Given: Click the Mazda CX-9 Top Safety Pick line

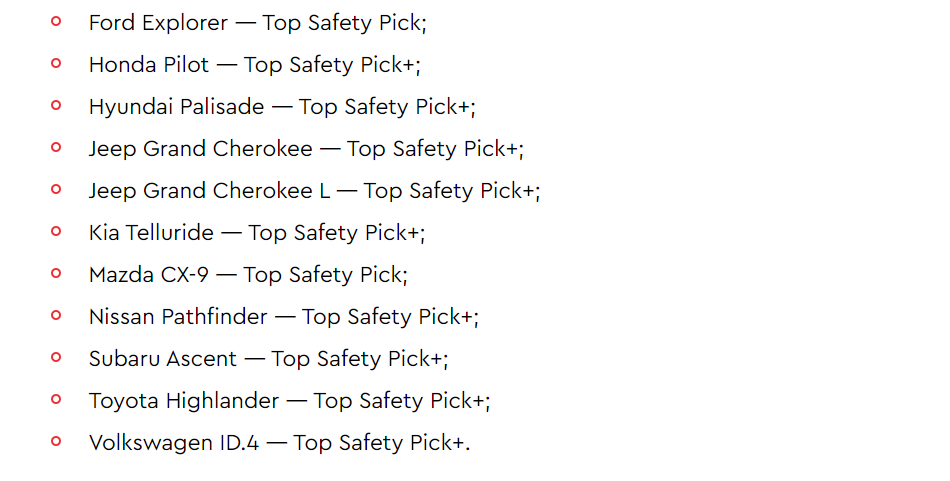Looking at the screenshot, I should click(248, 275).
